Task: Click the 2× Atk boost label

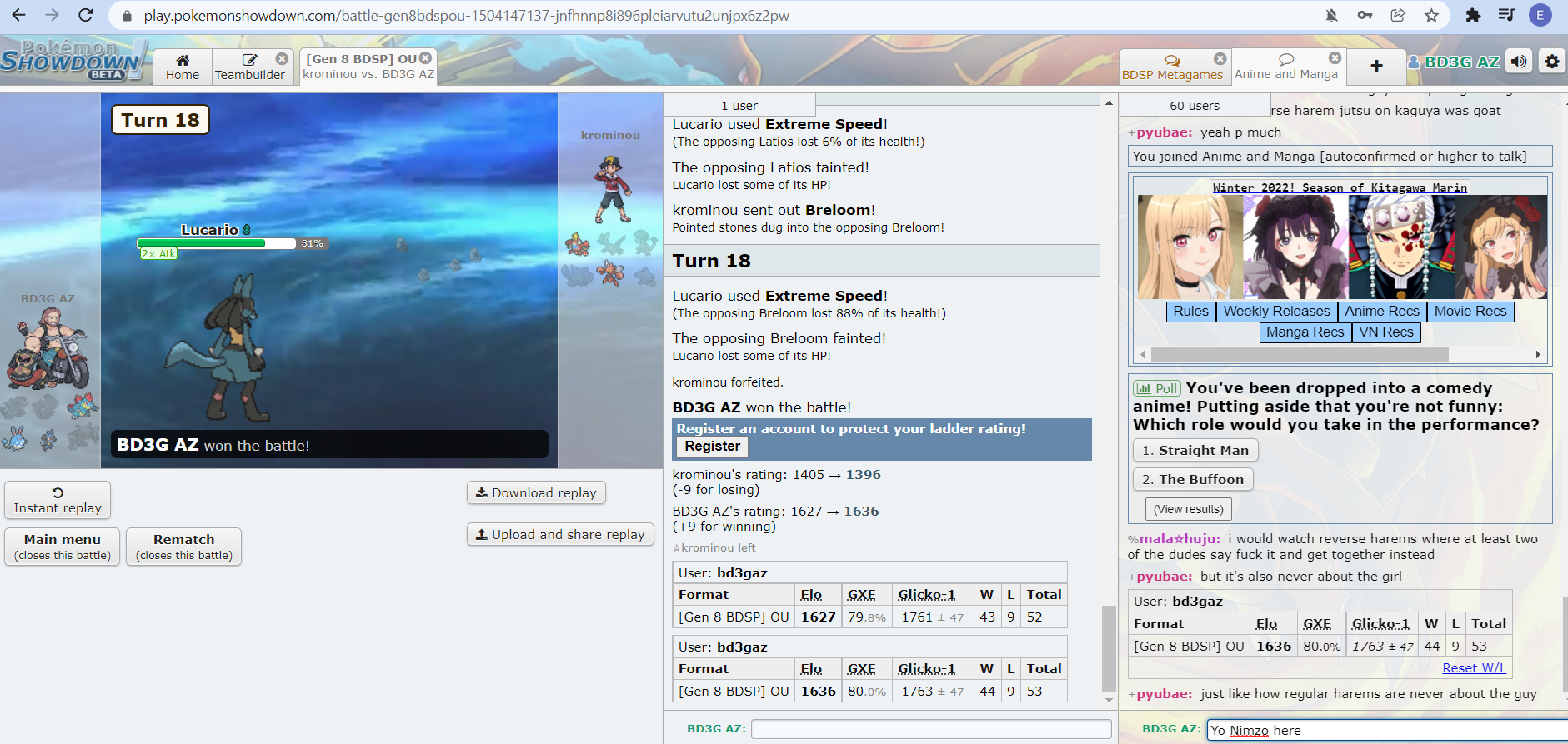Action: point(158,253)
